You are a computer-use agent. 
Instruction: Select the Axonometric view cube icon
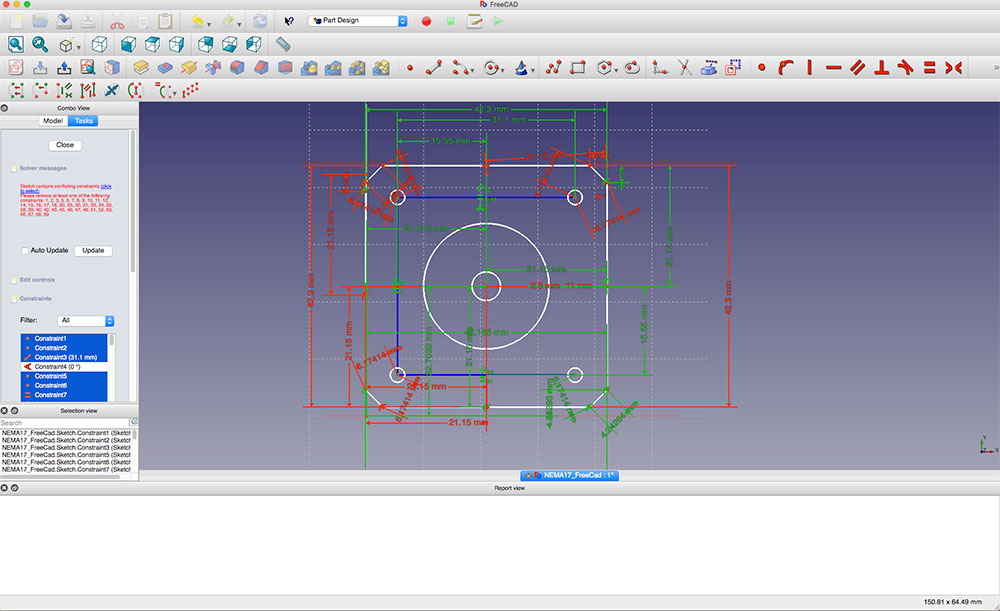coord(99,44)
